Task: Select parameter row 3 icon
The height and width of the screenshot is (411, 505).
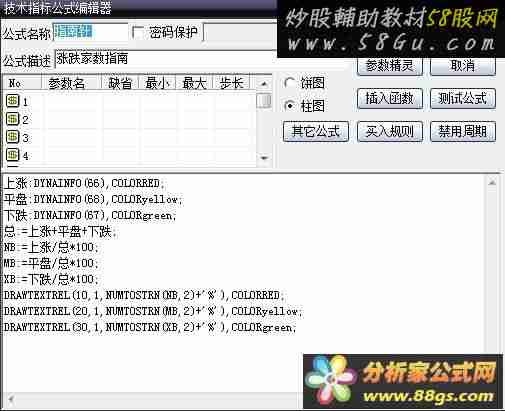Action: point(13,136)
